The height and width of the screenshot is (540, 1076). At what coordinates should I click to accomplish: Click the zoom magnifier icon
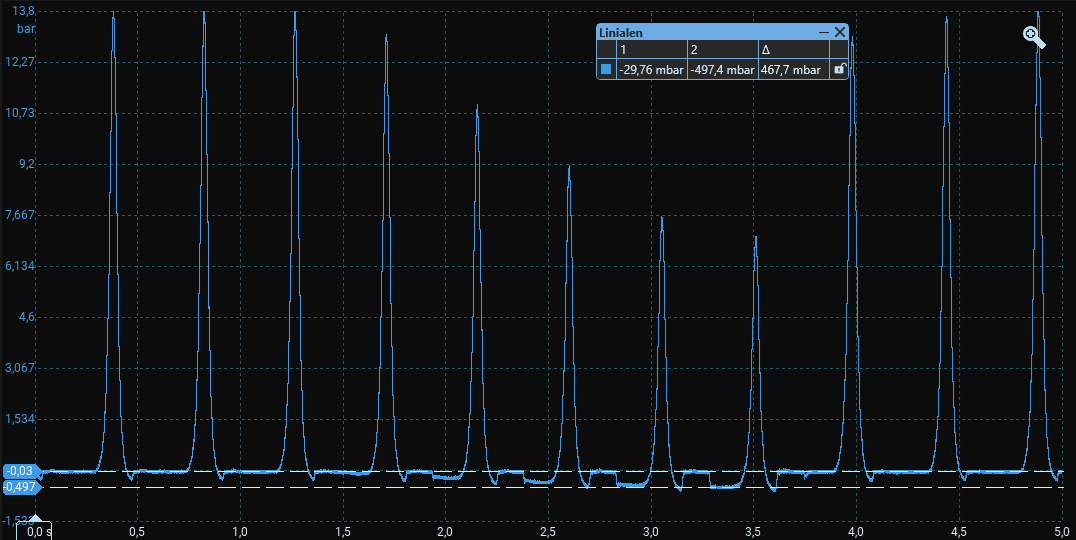(x=1033, y=38)
